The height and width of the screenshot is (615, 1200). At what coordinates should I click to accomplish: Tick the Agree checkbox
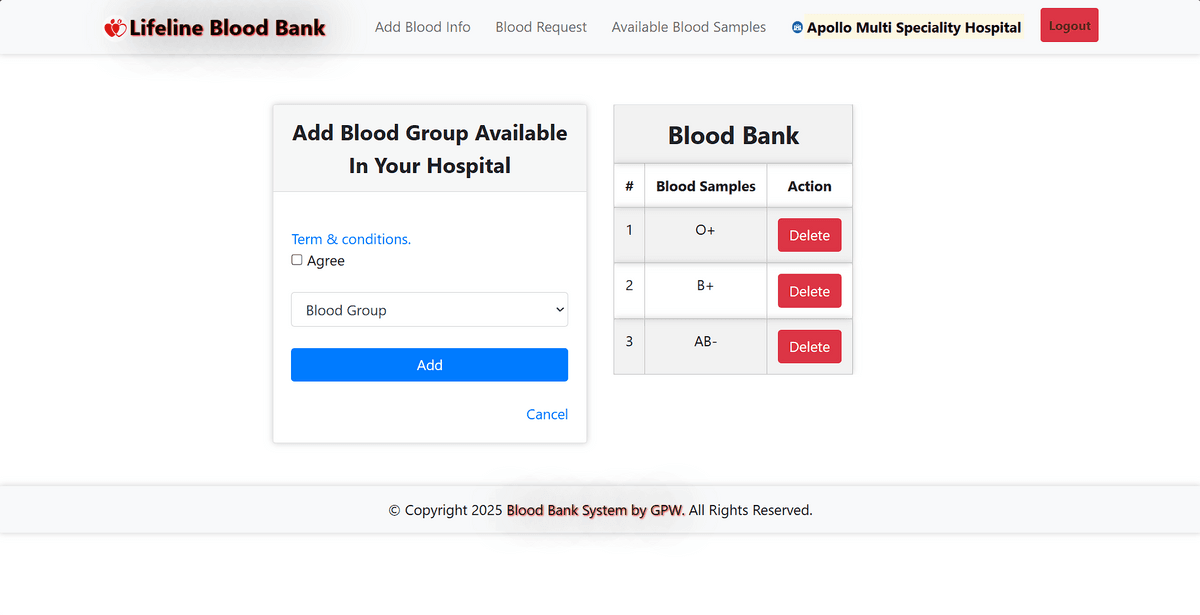(x=297, y=260)
